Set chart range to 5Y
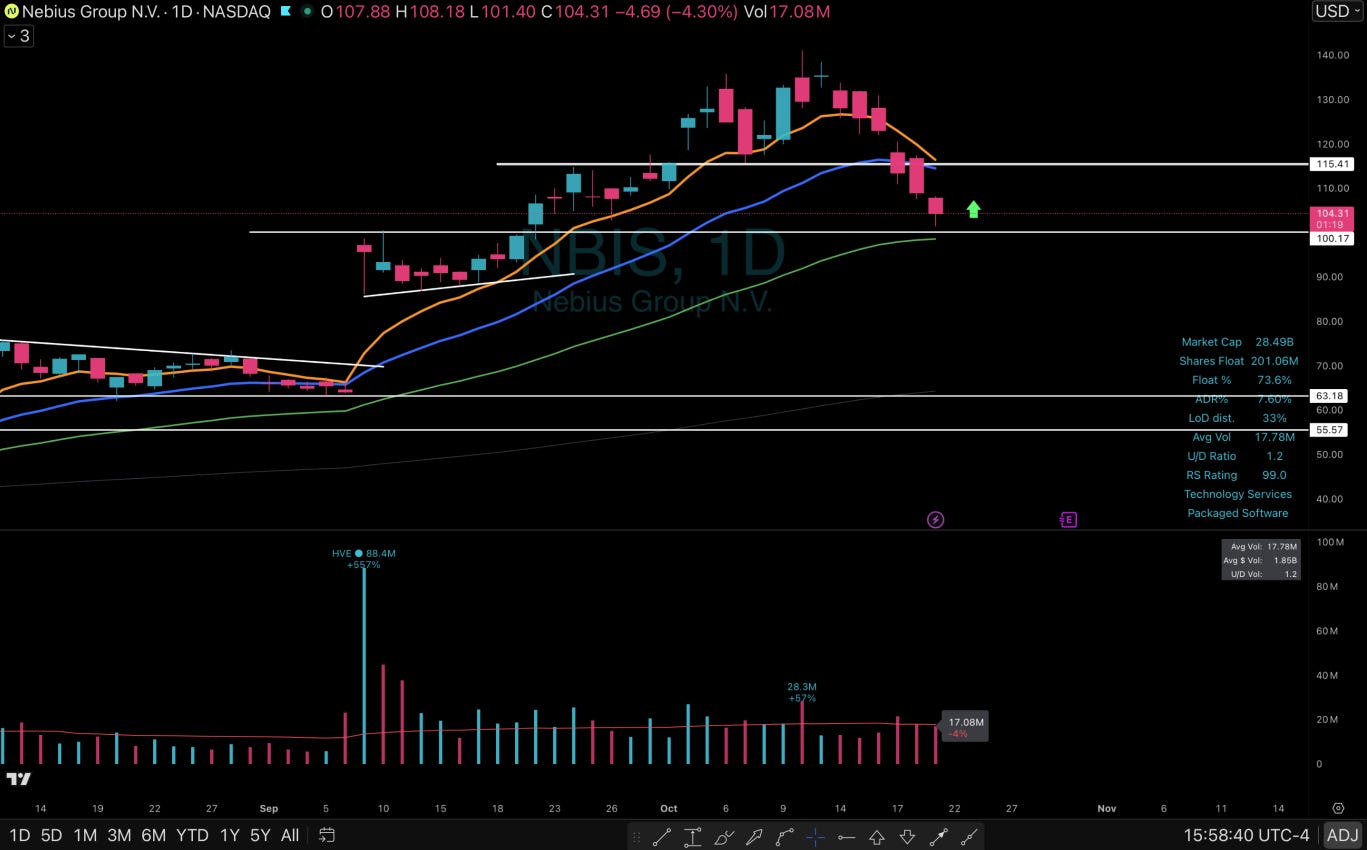1367x850 pixels. 260,835
